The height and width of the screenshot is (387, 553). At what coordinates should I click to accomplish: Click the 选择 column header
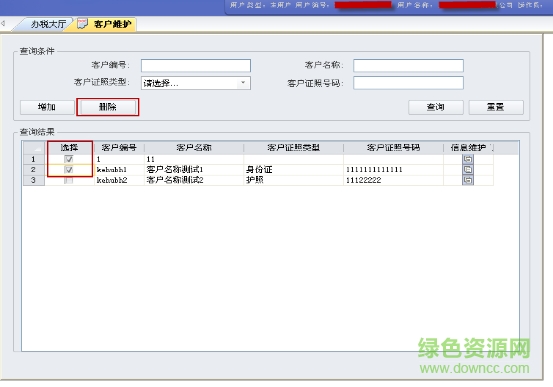coord(69,147)
